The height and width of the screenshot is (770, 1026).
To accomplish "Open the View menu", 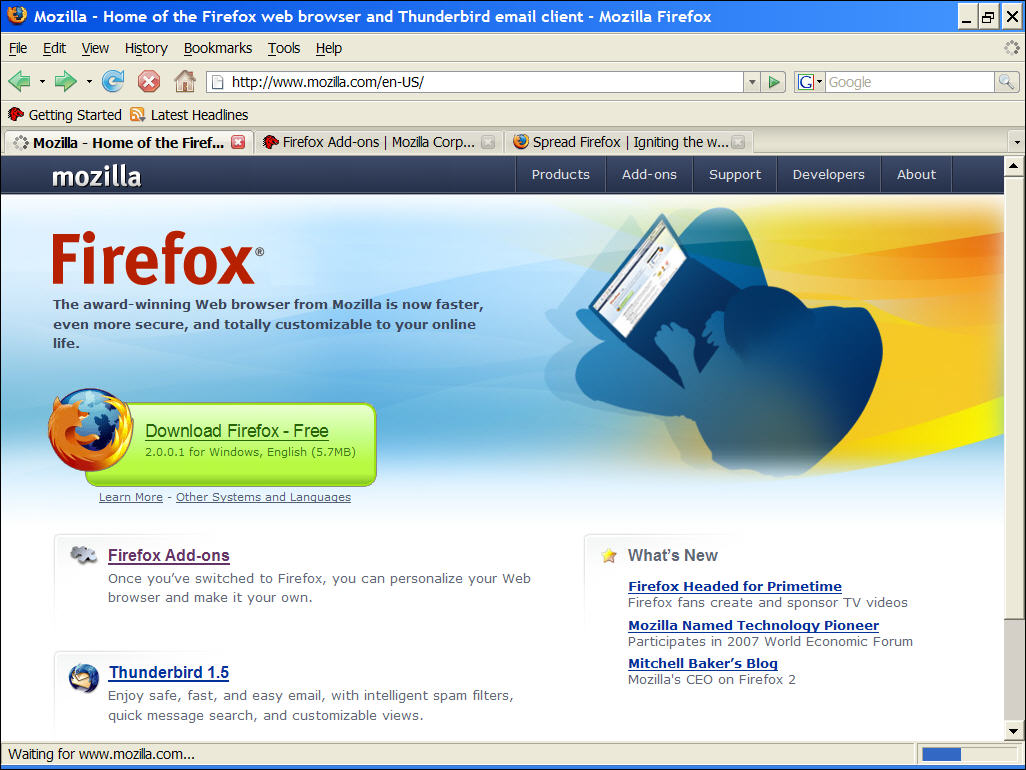I will coord(95,48).
